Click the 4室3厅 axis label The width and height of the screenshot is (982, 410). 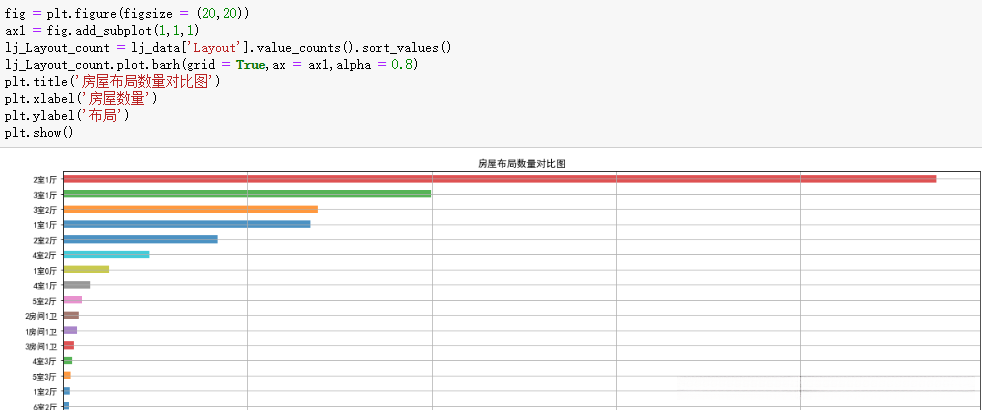pos(45,361)
